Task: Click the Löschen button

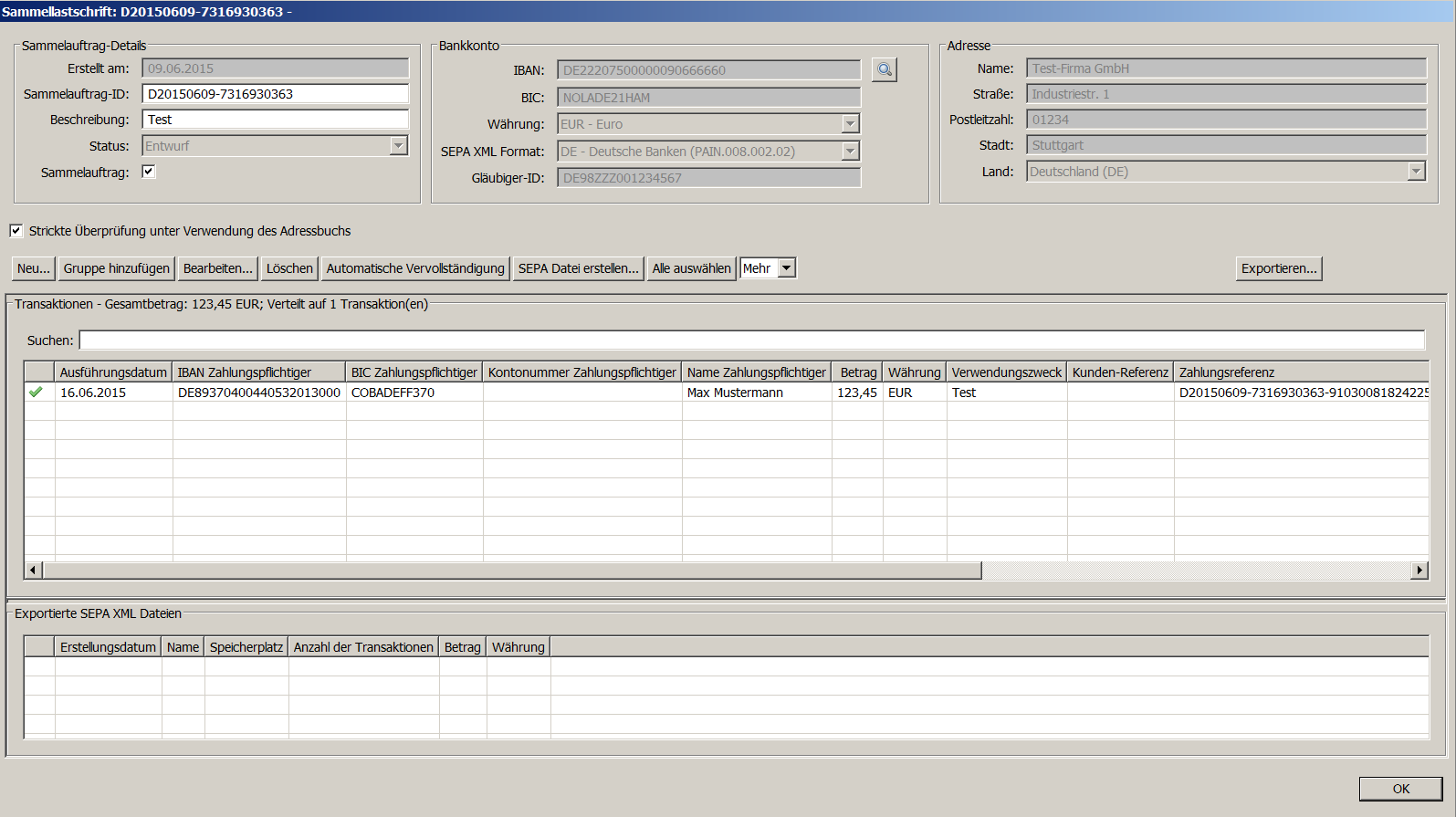Action: tap(289, 268)
